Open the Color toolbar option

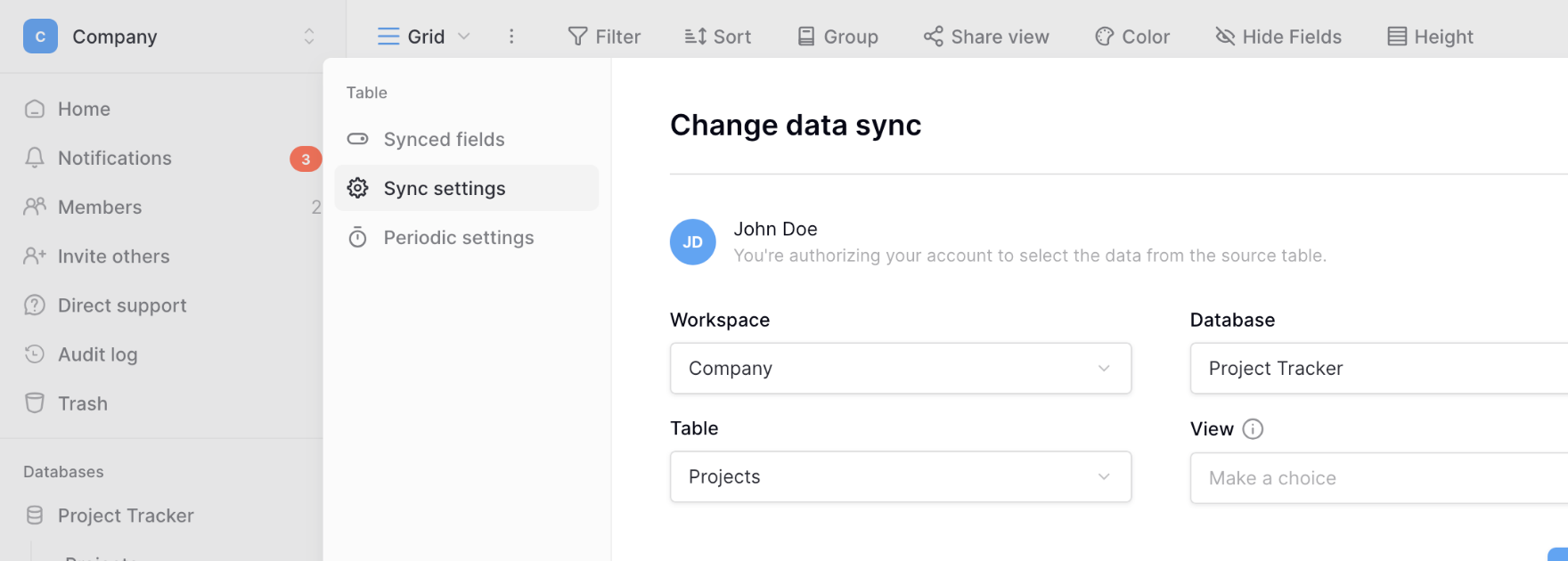pyautogui.click(x=1132, y=37)
